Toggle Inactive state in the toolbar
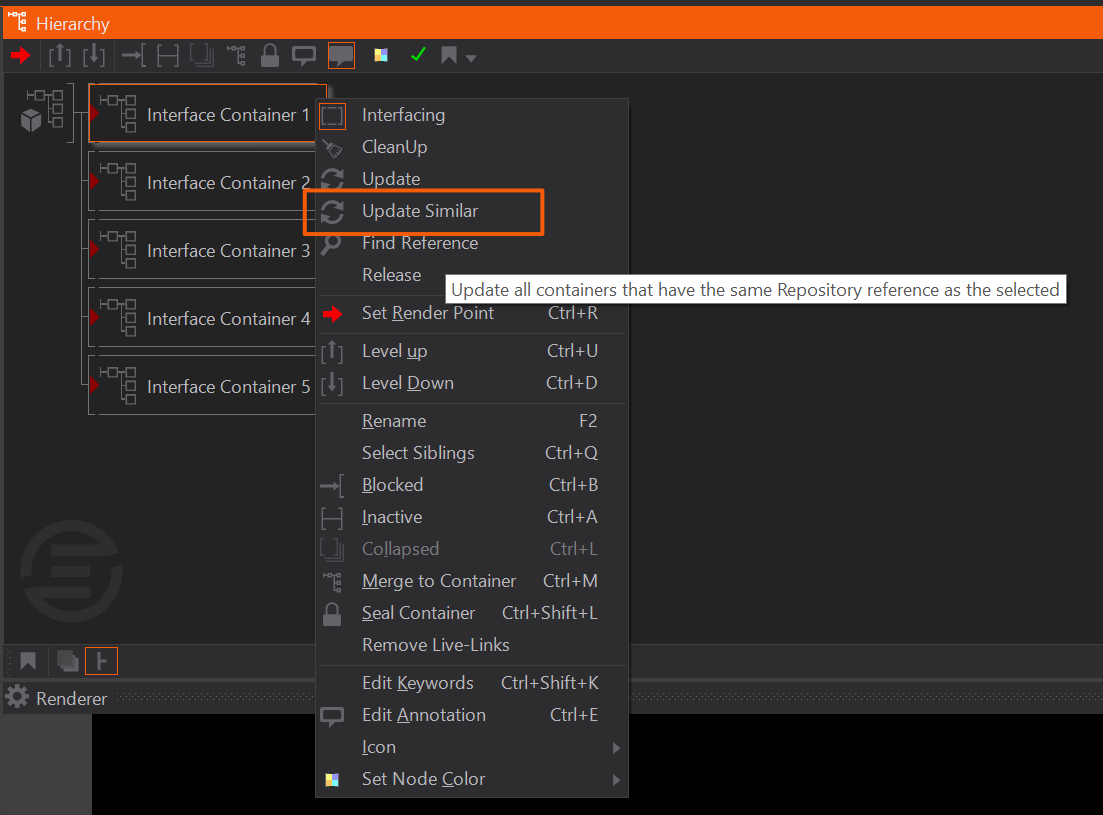The image size is (1103, 815). 167,55
